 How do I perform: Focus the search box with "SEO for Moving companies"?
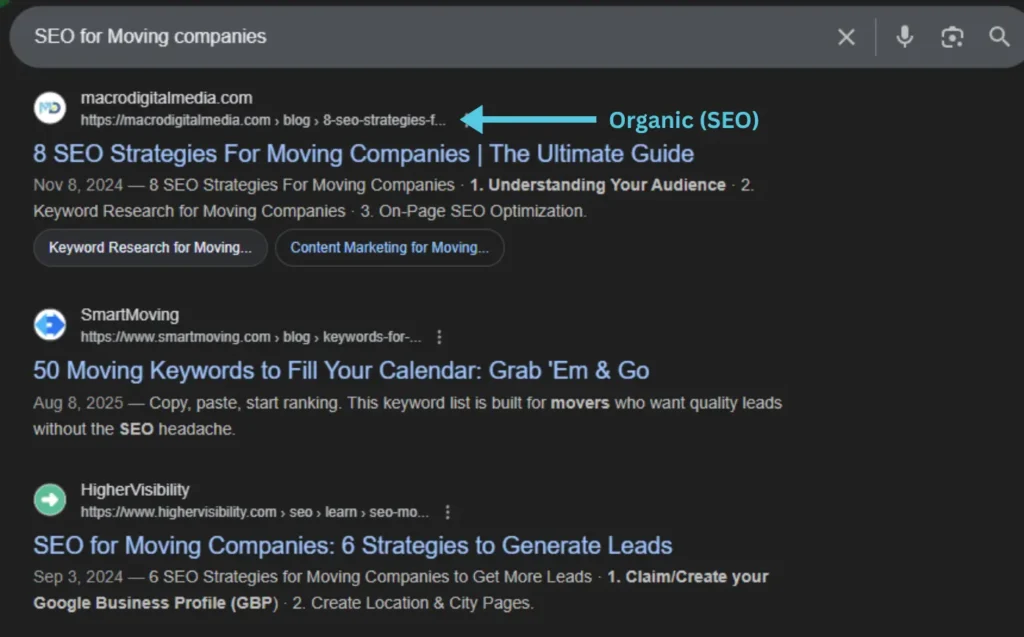tap(400, 38)
